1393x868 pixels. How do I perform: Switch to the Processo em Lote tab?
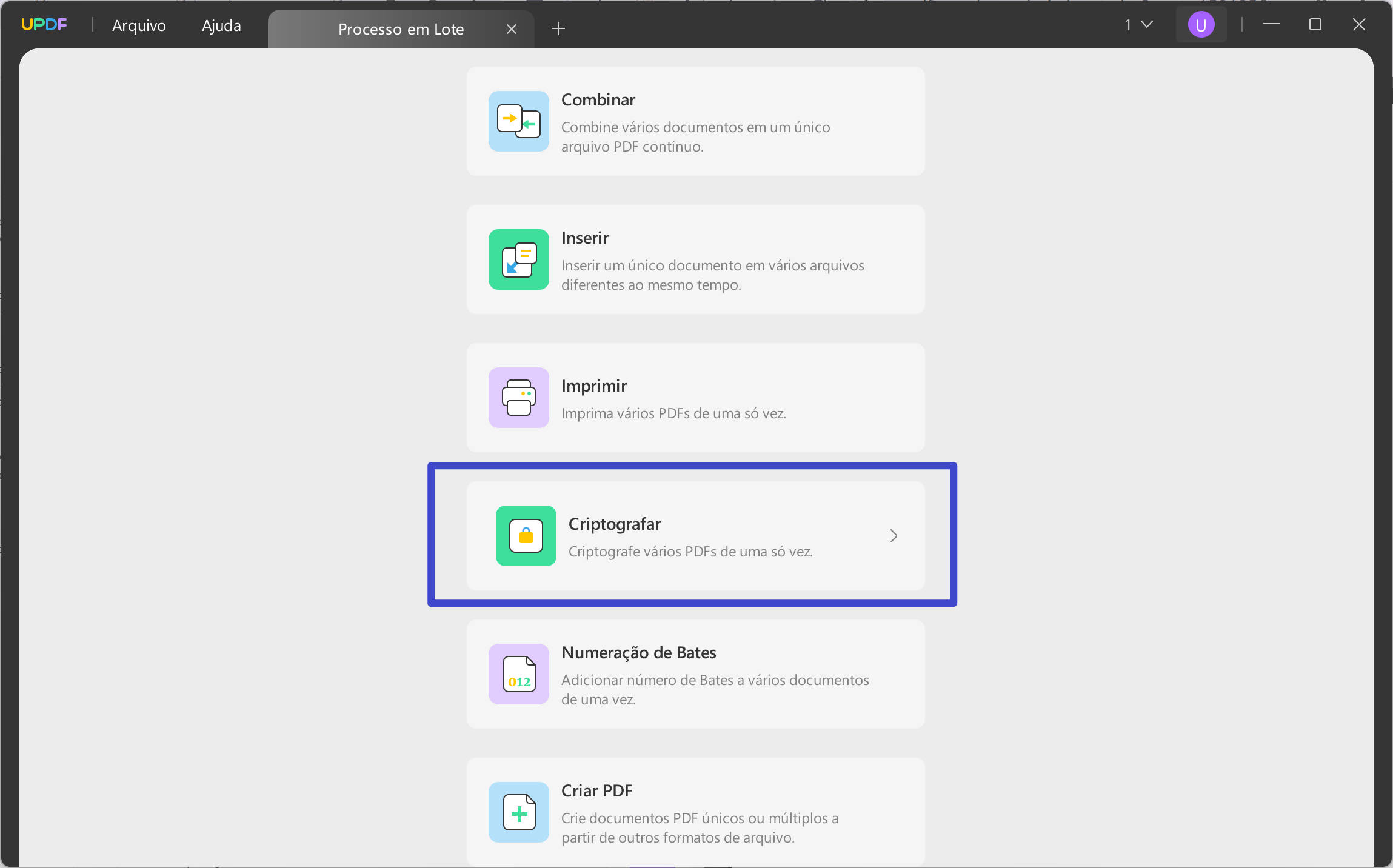coord(401,28)
